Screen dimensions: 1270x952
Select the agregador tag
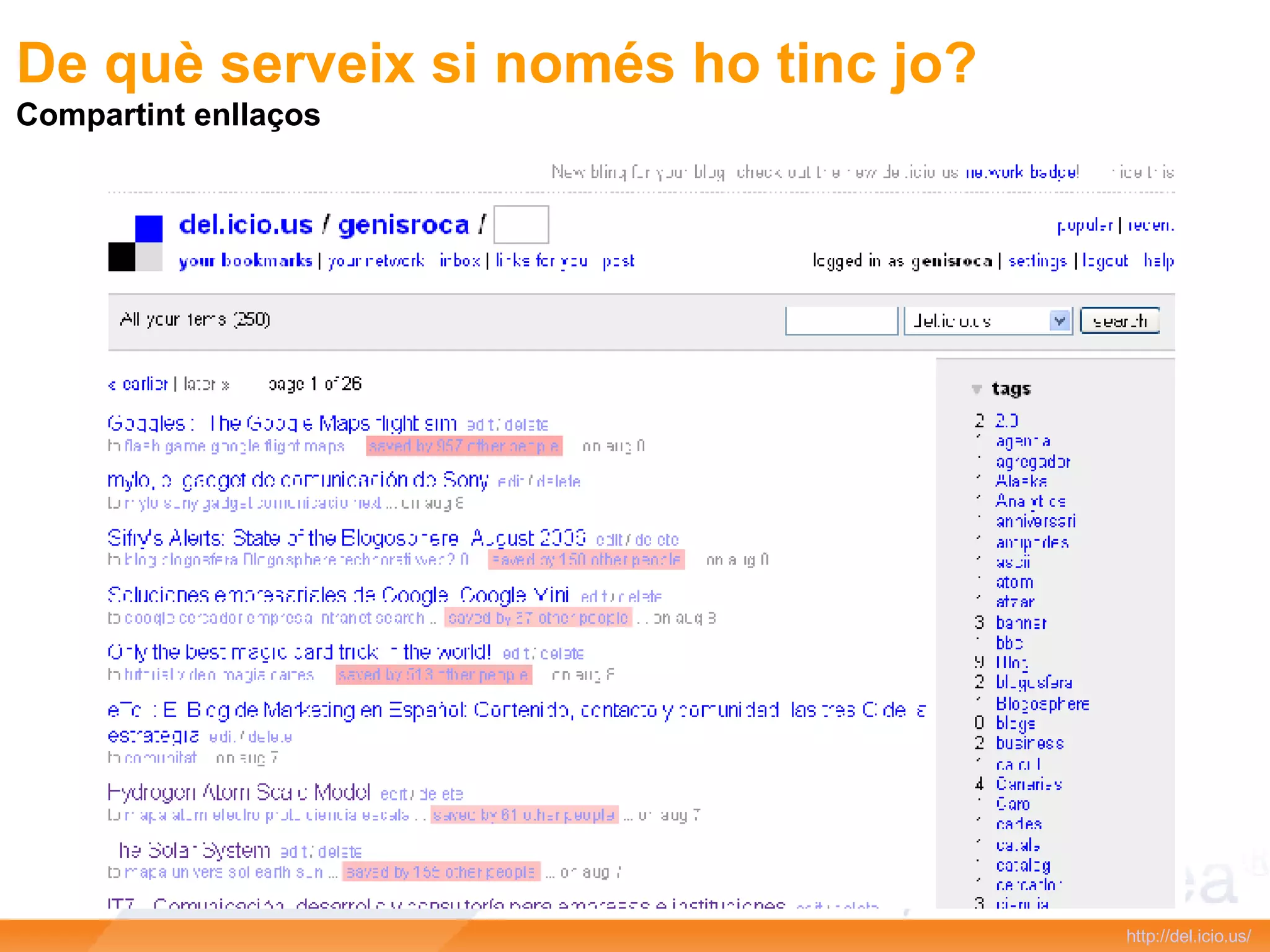(1033, 462)
